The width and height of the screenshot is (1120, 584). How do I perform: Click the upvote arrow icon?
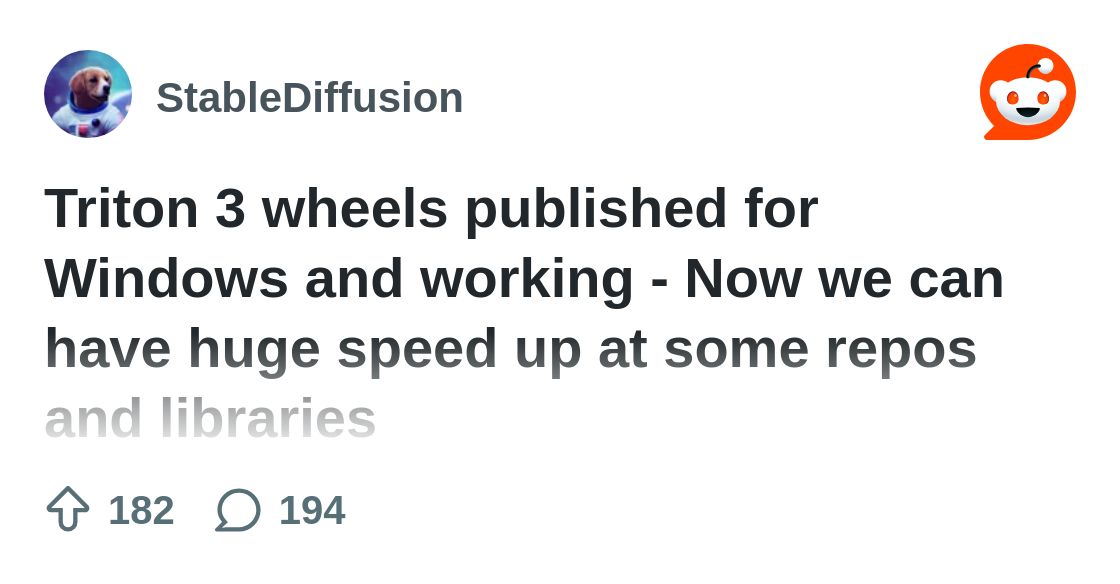pyautogui.click(x=68, y=510)
